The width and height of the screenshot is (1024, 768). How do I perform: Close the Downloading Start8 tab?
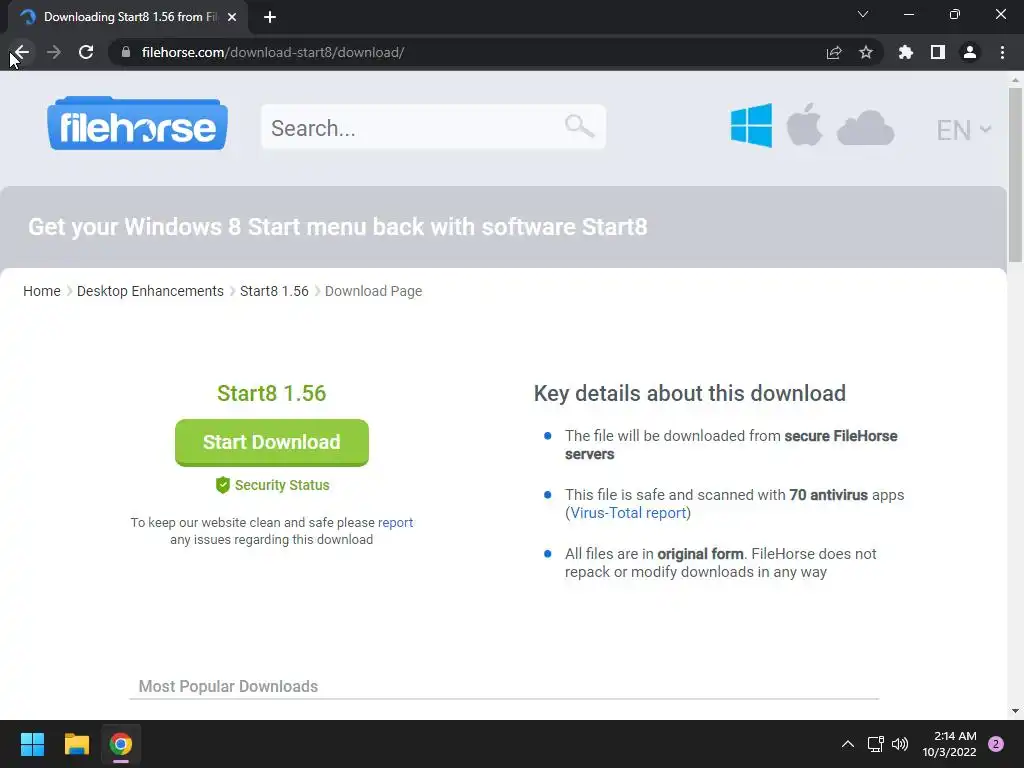coord(232,17)
